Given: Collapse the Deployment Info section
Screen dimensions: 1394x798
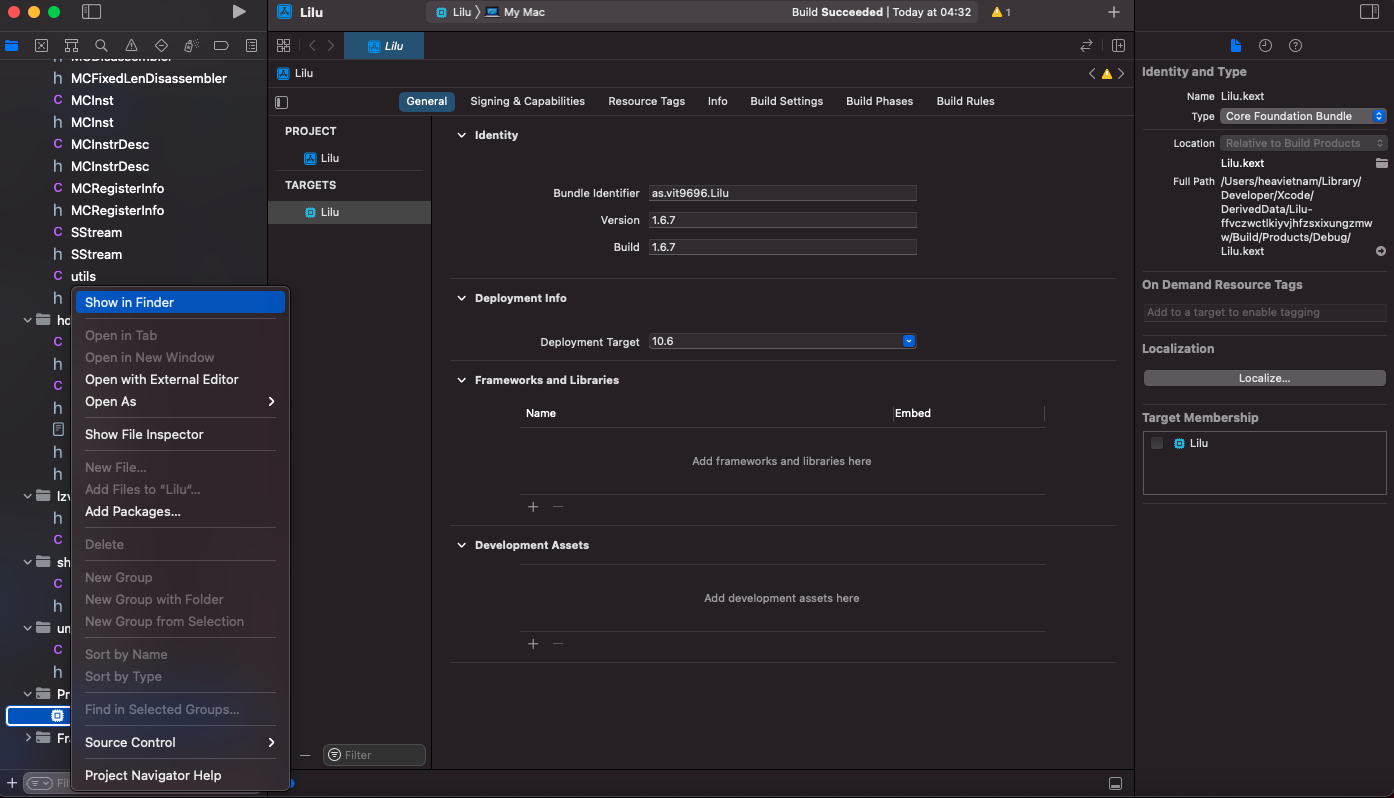Looking at the screenshot, I should tap(461, 298).
